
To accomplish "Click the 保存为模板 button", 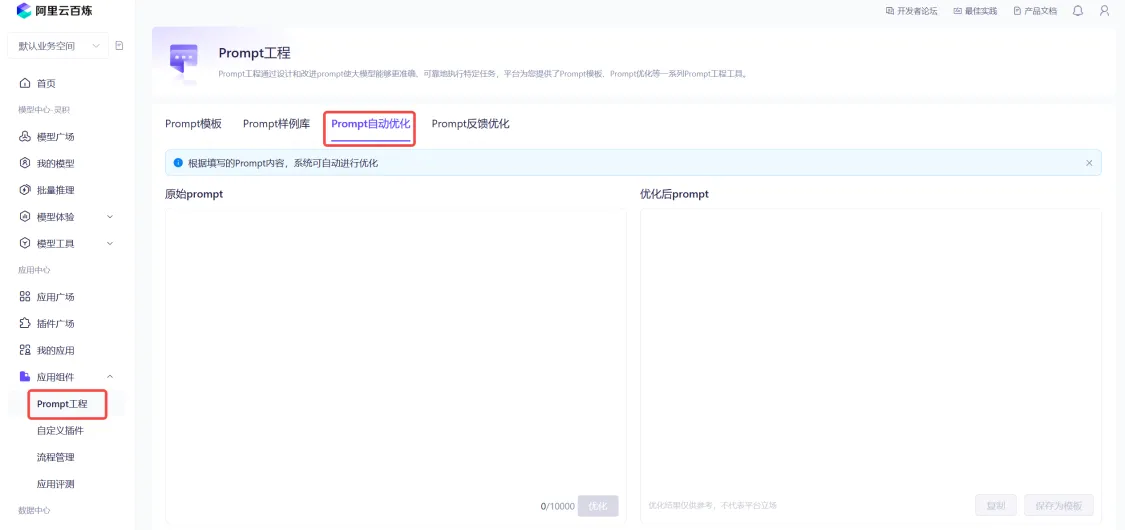I will tap(1058, 505).
